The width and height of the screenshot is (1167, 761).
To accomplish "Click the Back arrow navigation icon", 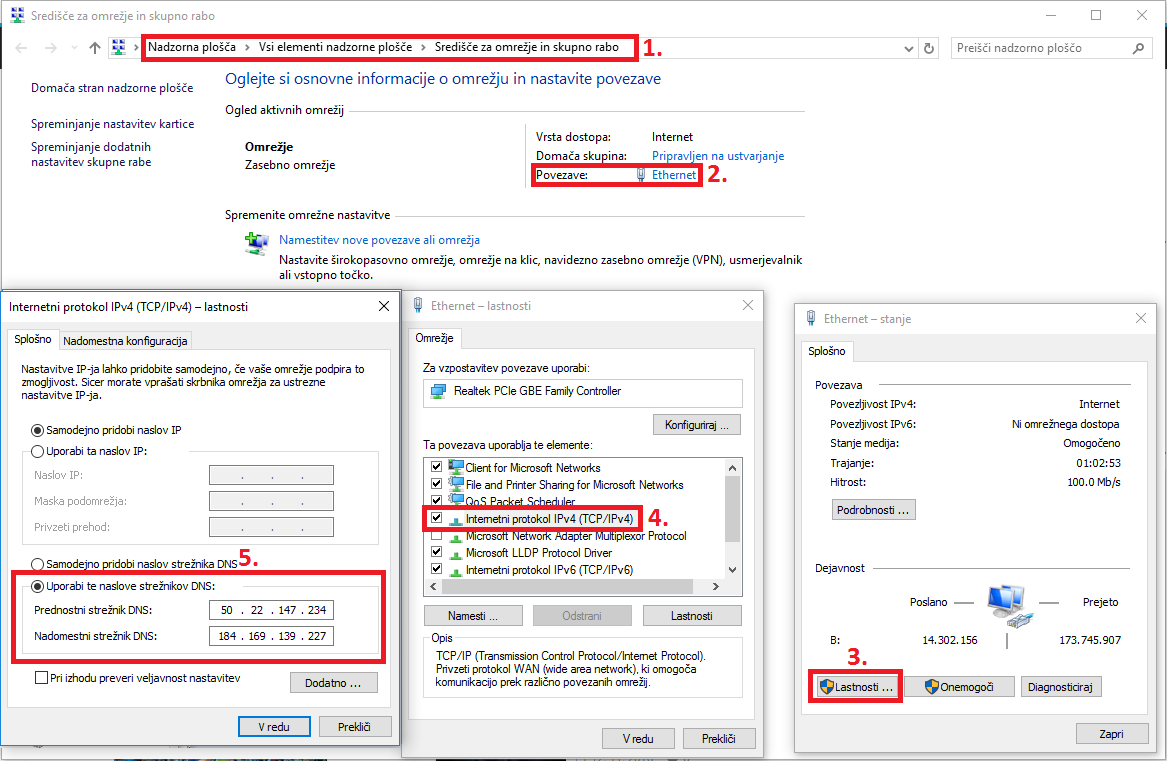I will click(x=23, y=48).
